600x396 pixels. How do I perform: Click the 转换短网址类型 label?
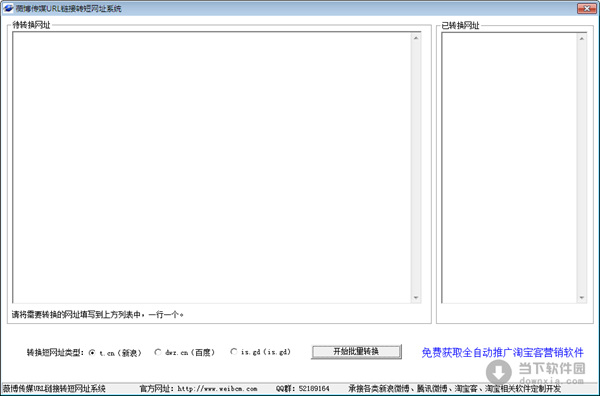tap(55, 352)
